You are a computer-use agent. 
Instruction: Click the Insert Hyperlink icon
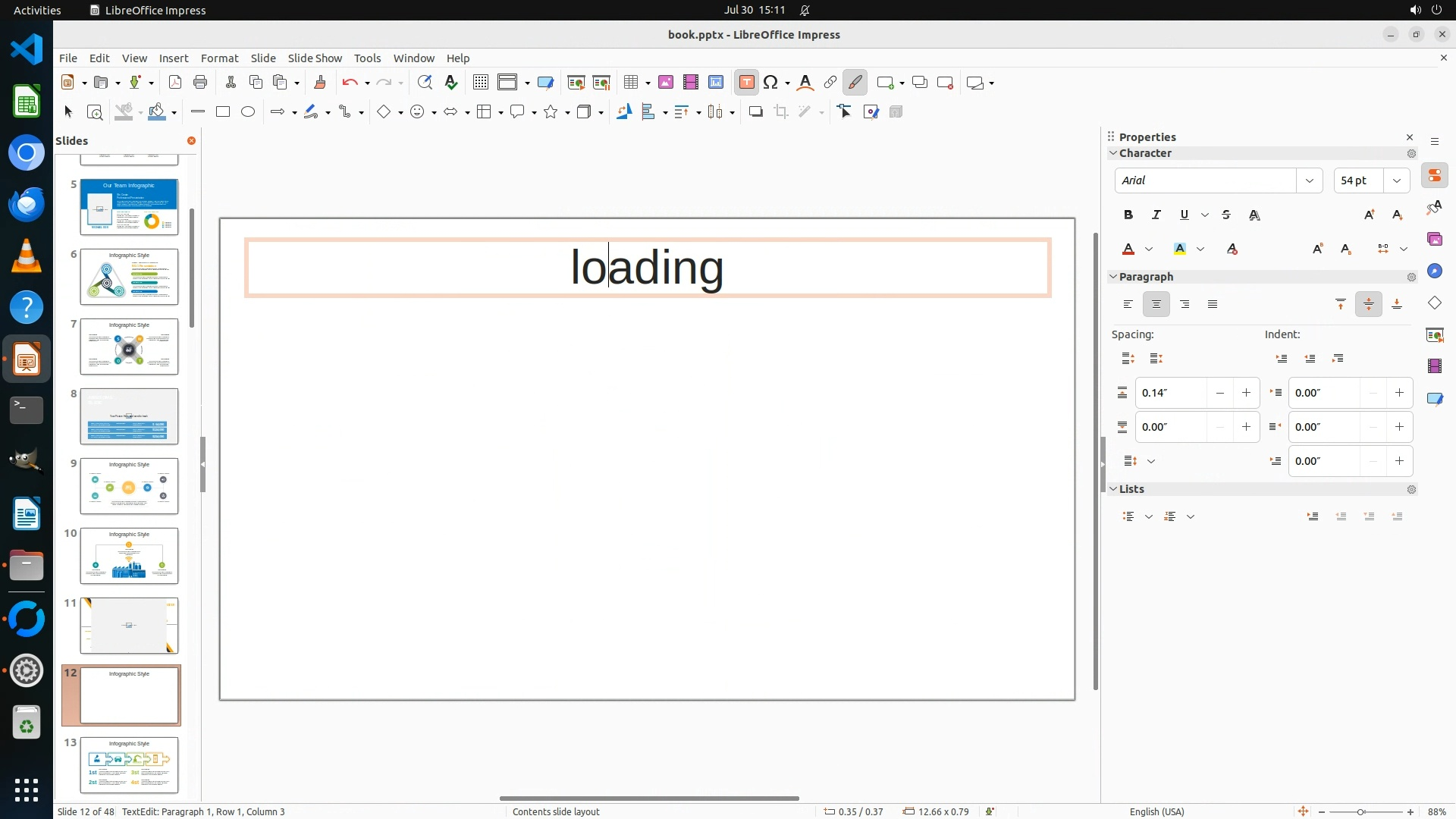click(830, 83)
